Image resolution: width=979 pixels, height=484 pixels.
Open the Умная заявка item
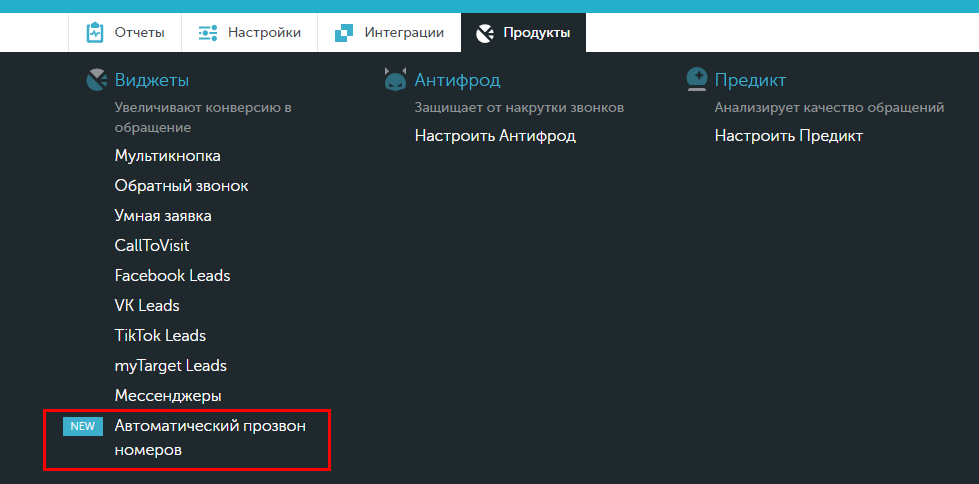(163, 216)
